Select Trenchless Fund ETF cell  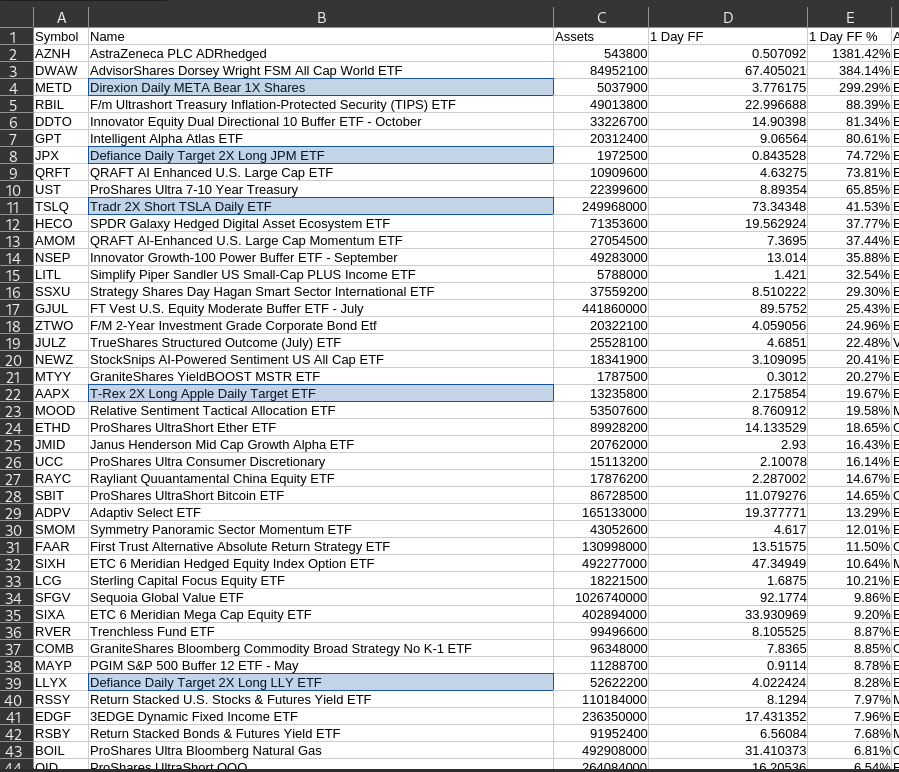(x=321, y=632)
